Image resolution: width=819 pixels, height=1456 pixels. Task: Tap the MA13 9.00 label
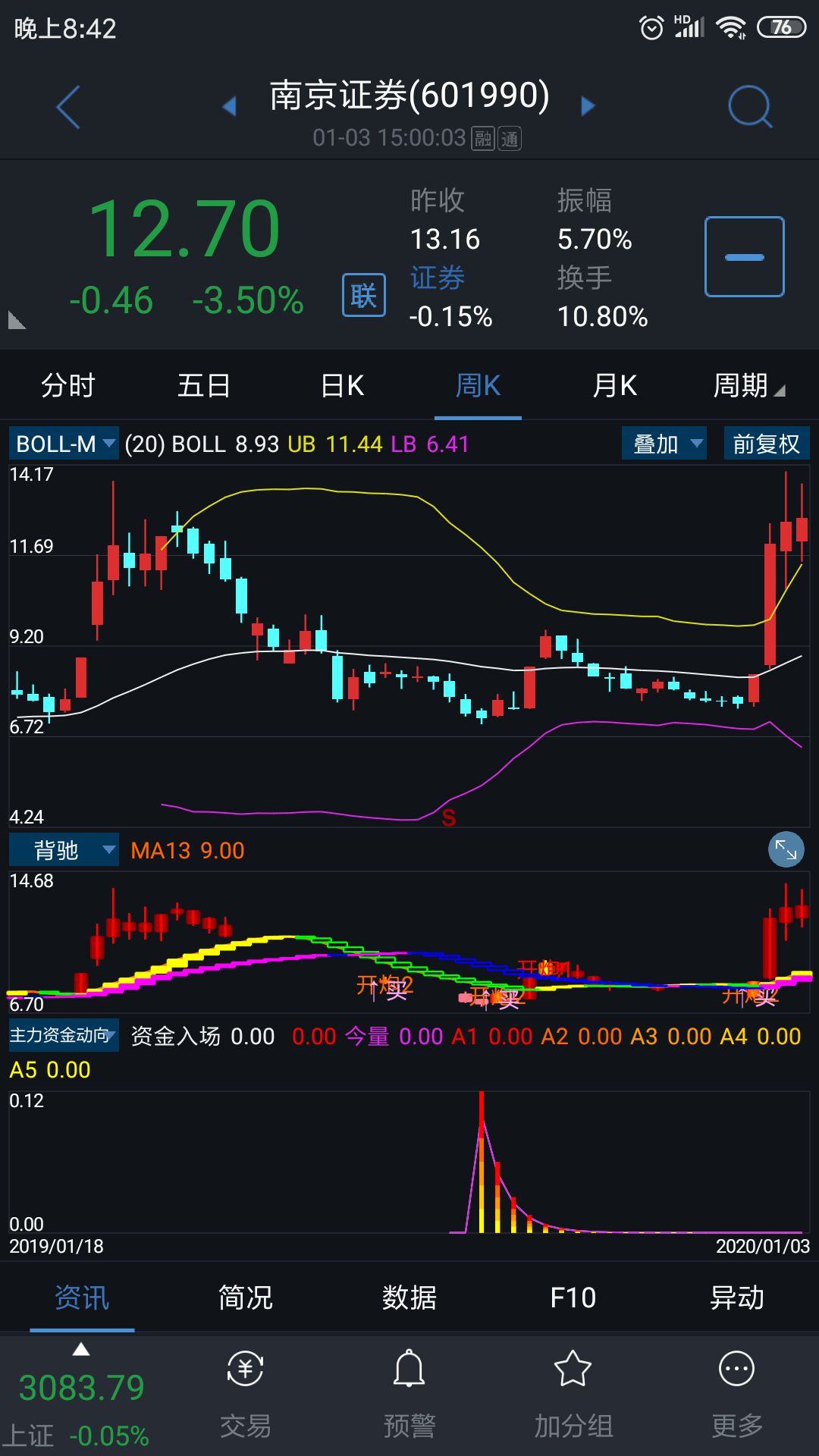coord(187,851)
